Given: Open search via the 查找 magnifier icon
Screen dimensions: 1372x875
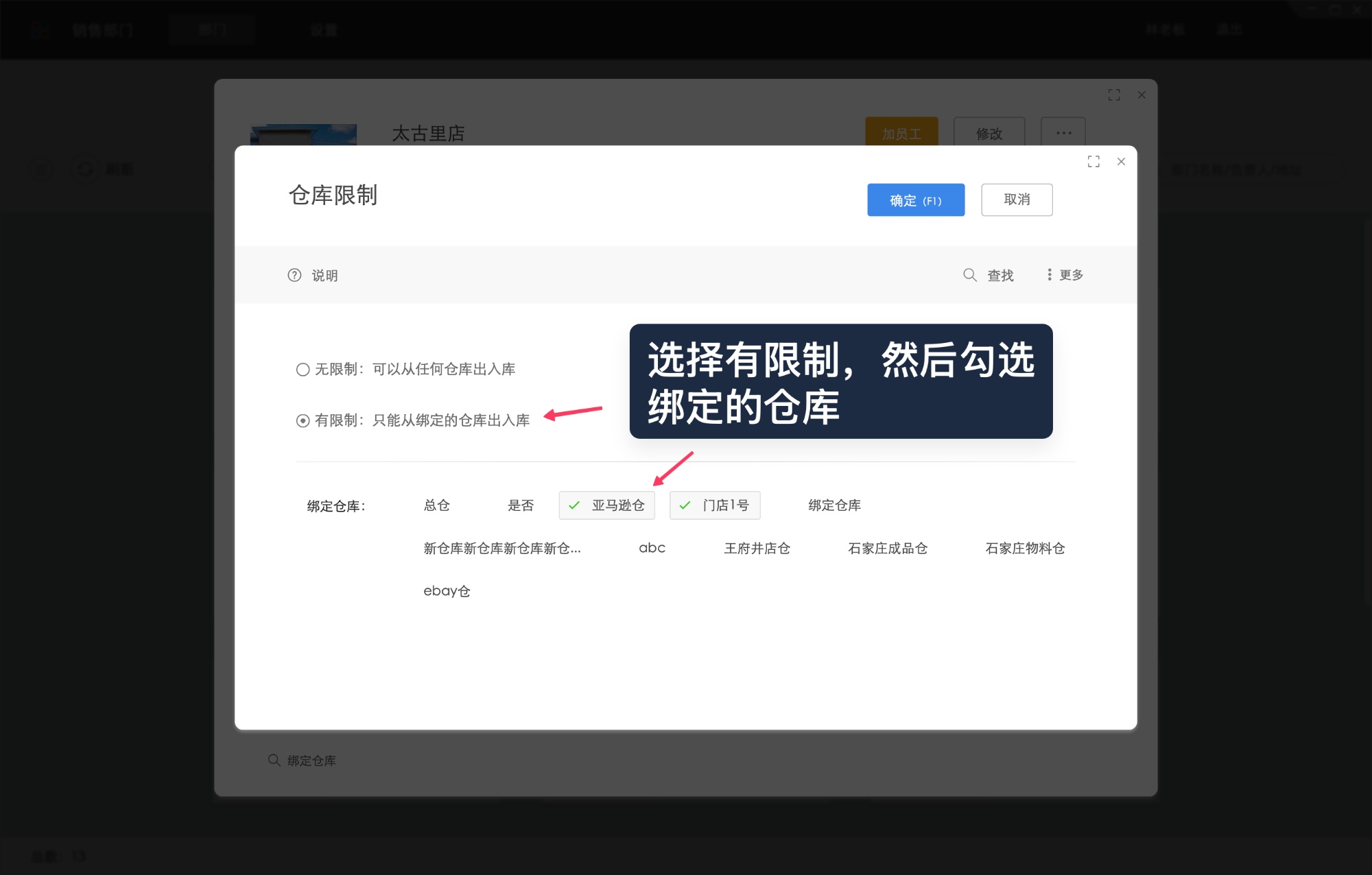Looking at the screenshot, I should (969, 274).
